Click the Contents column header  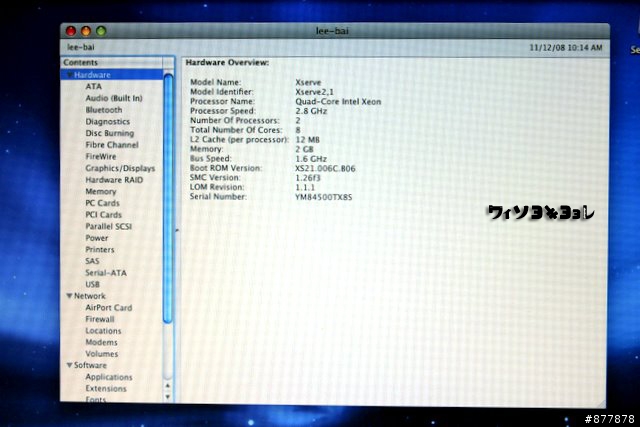point(112,62)
